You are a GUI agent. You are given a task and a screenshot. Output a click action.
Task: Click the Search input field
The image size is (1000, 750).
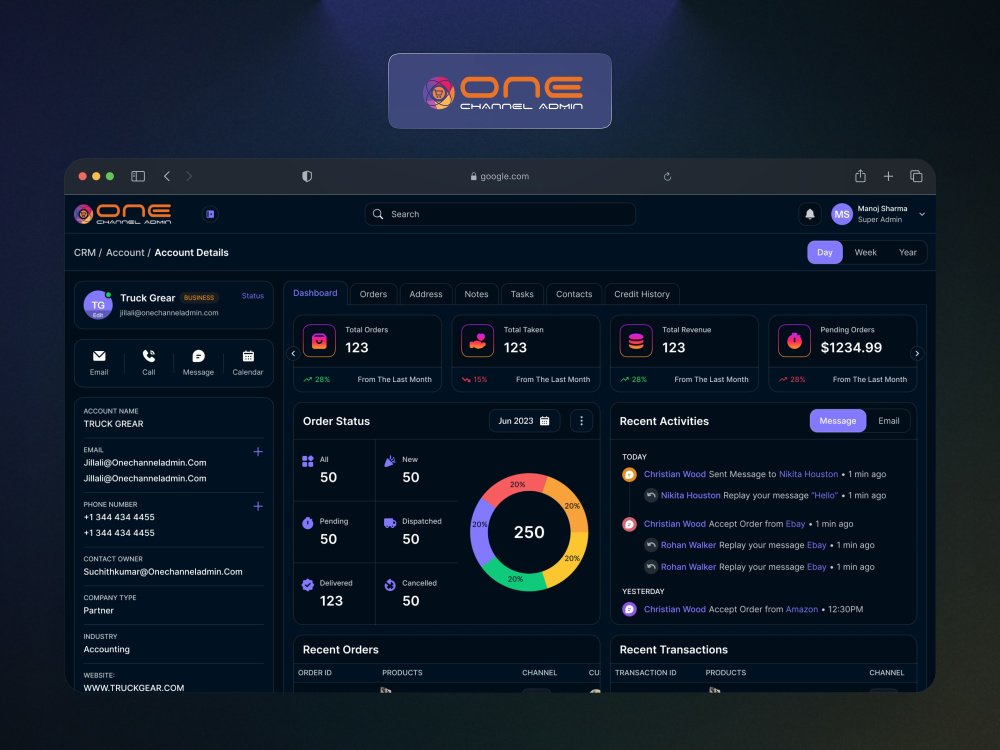(500, 214)
